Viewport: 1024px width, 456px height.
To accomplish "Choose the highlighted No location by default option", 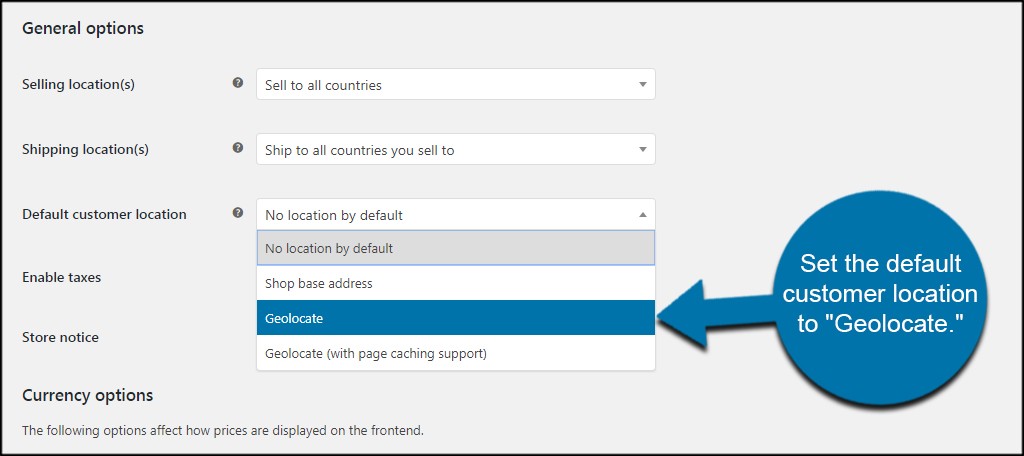I will pos(456,248).
